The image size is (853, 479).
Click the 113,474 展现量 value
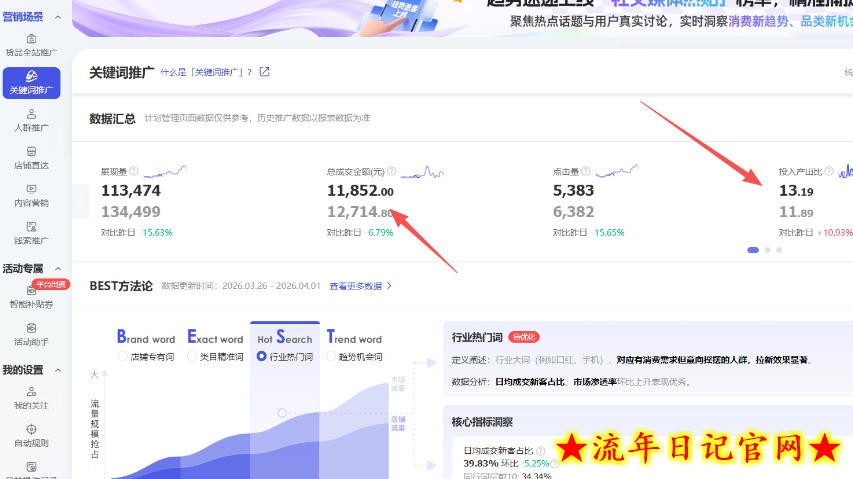coord(131,191)
